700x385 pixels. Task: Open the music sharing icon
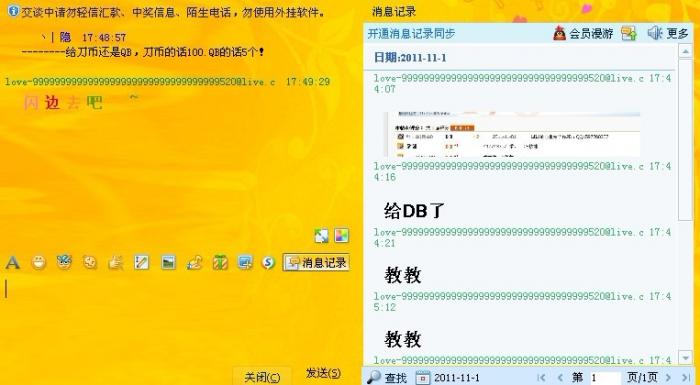(194, 263)
